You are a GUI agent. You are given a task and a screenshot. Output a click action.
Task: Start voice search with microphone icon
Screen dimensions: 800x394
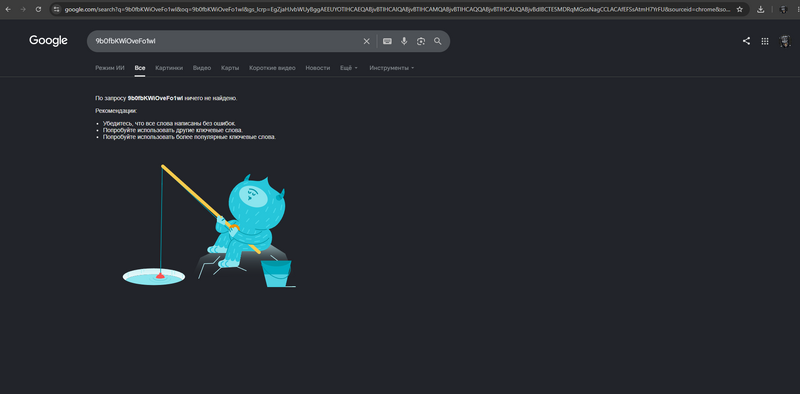[404, 41]
